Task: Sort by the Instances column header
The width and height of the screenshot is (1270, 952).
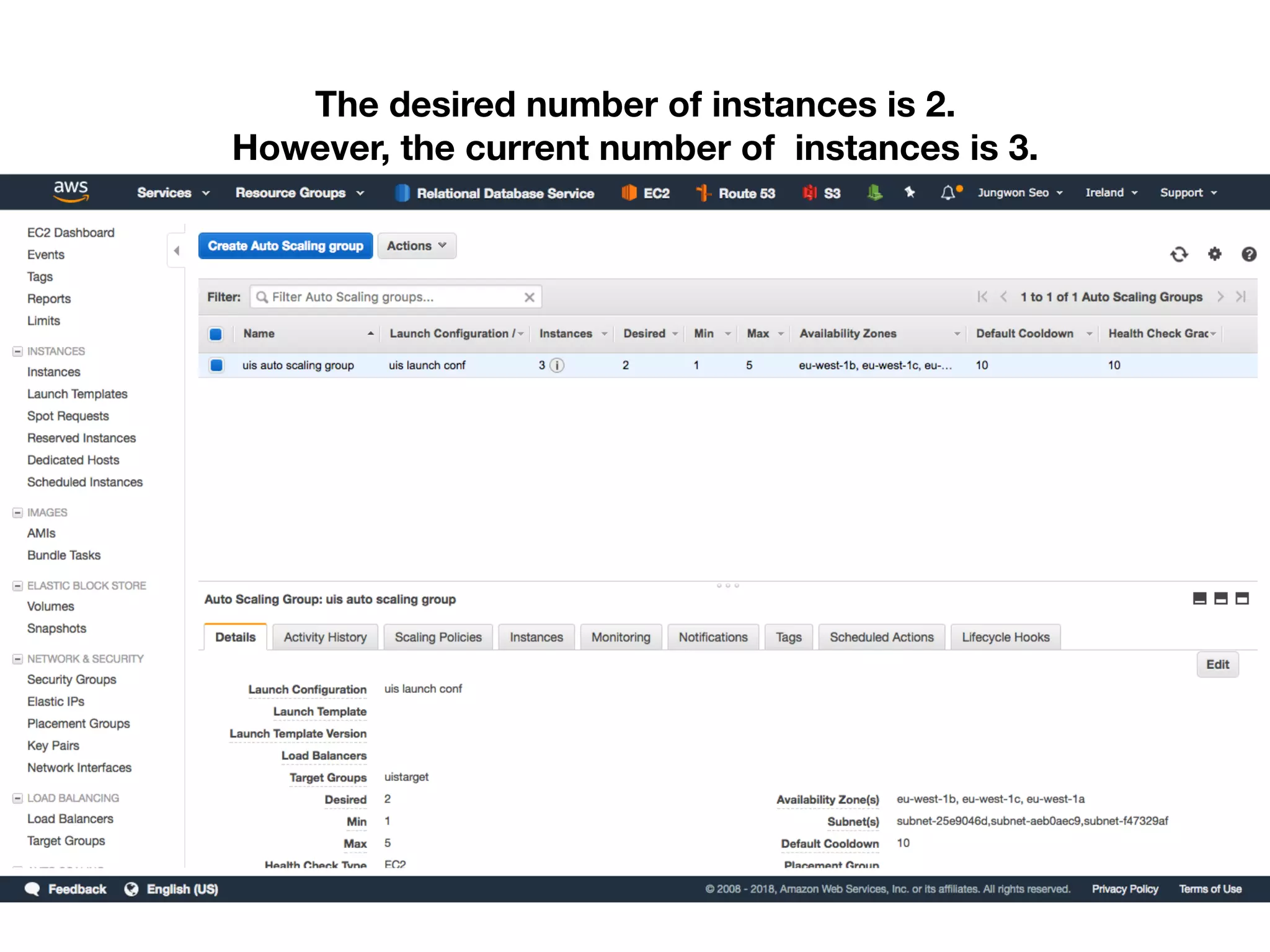Action: 573,334
